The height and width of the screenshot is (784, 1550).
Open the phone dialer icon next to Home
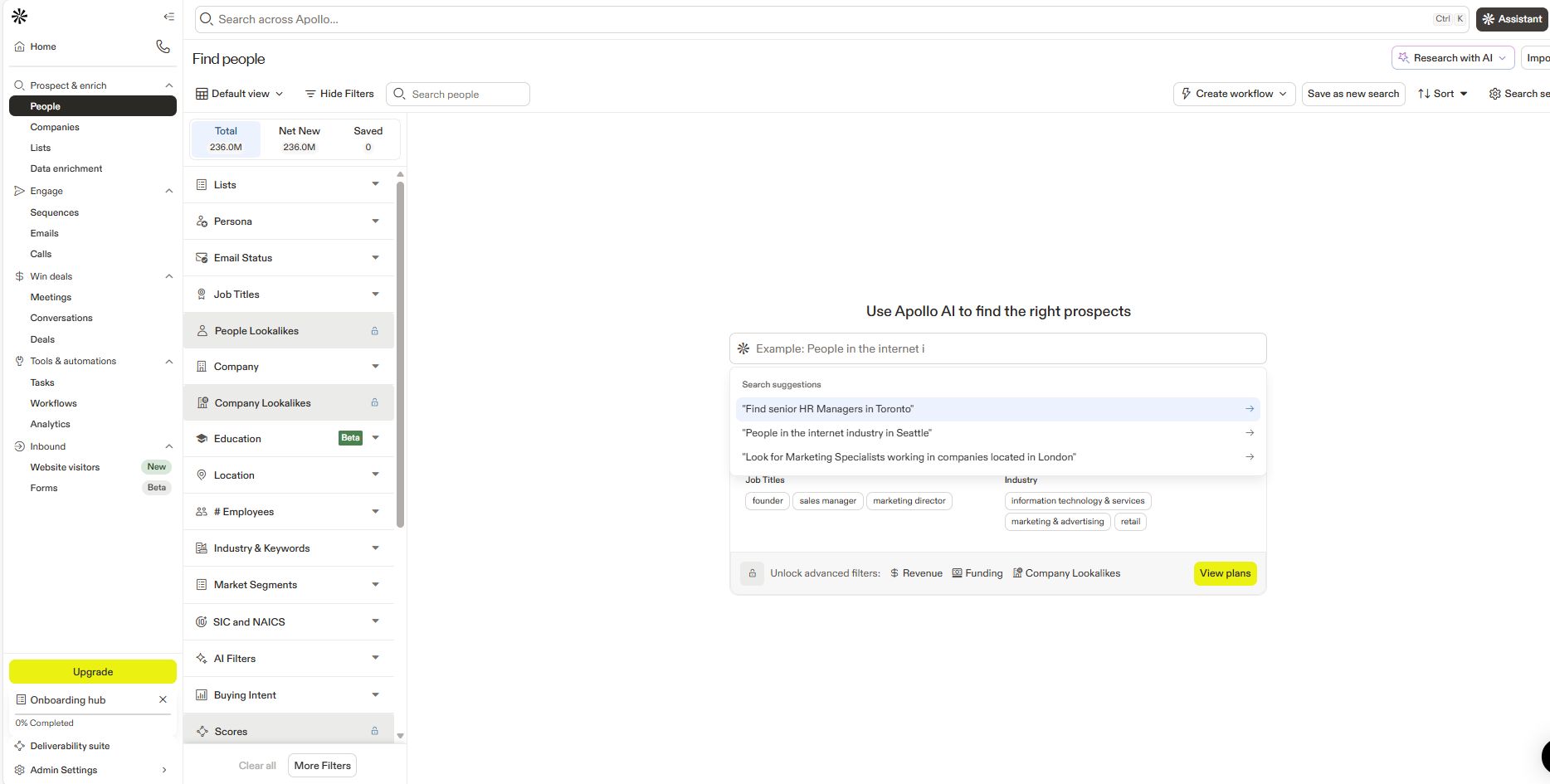tap(163, 46)
